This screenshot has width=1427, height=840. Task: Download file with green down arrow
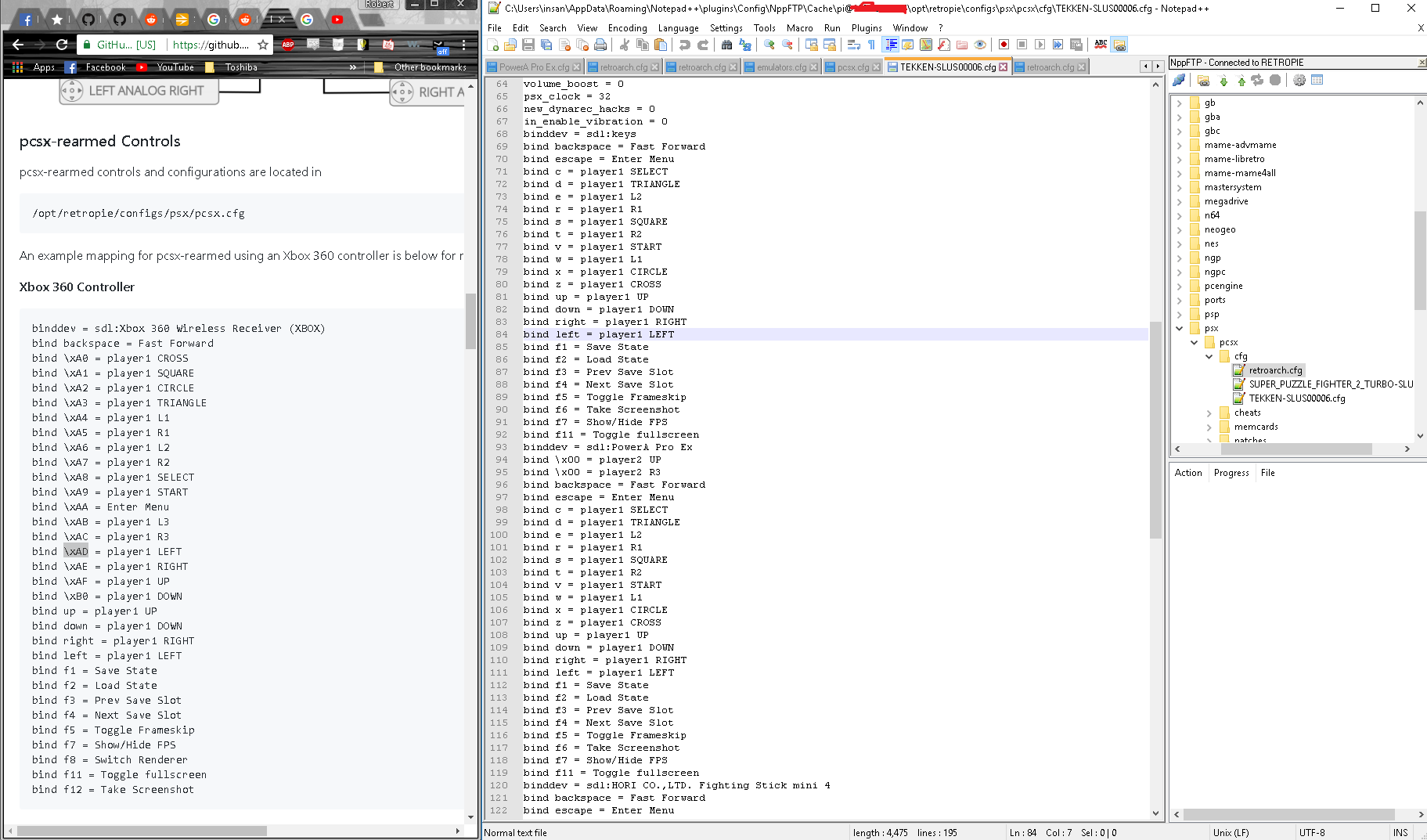[x=1223, y=80]
